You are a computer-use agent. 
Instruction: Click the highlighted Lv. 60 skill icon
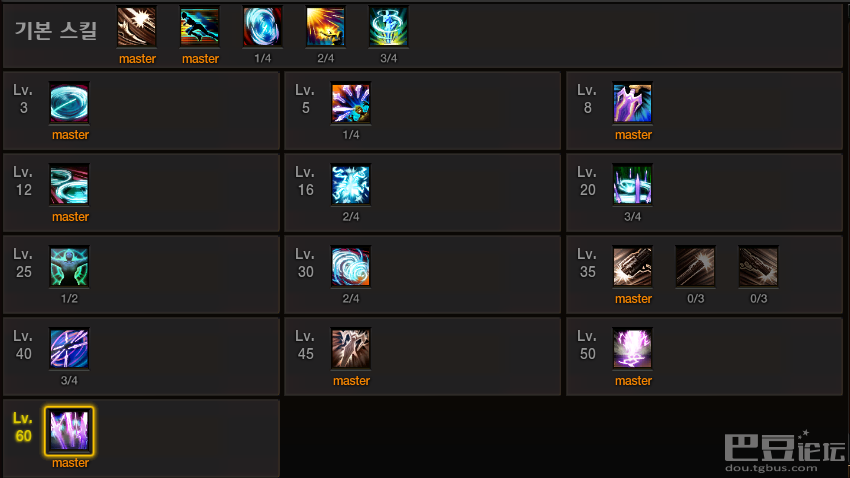[69, 431]
